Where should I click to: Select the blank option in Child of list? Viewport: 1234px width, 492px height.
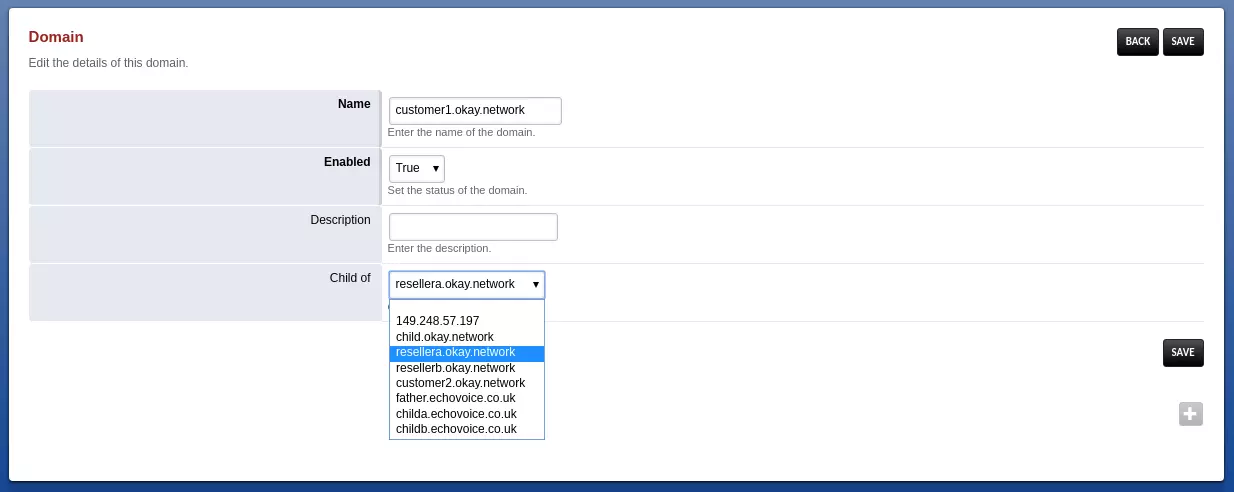click(x=467, y=307)
